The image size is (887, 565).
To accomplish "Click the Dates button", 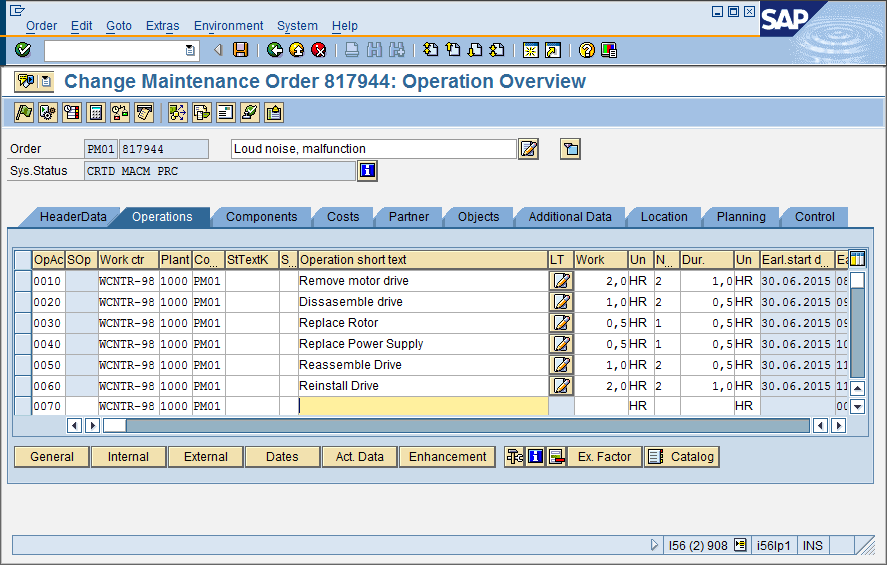I will click(282, 457).
